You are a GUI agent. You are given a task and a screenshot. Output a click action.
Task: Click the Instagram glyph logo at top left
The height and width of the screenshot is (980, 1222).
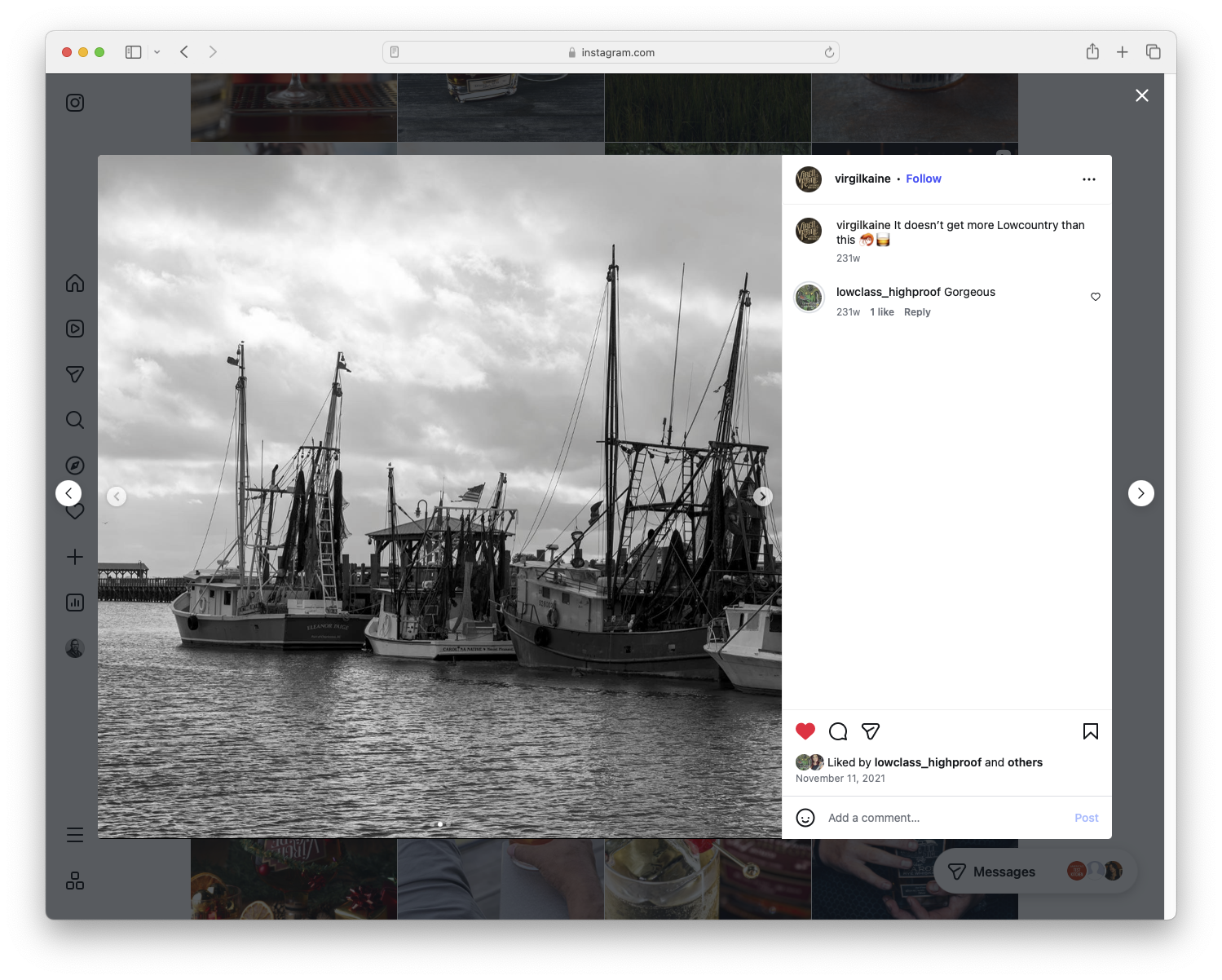74,103
